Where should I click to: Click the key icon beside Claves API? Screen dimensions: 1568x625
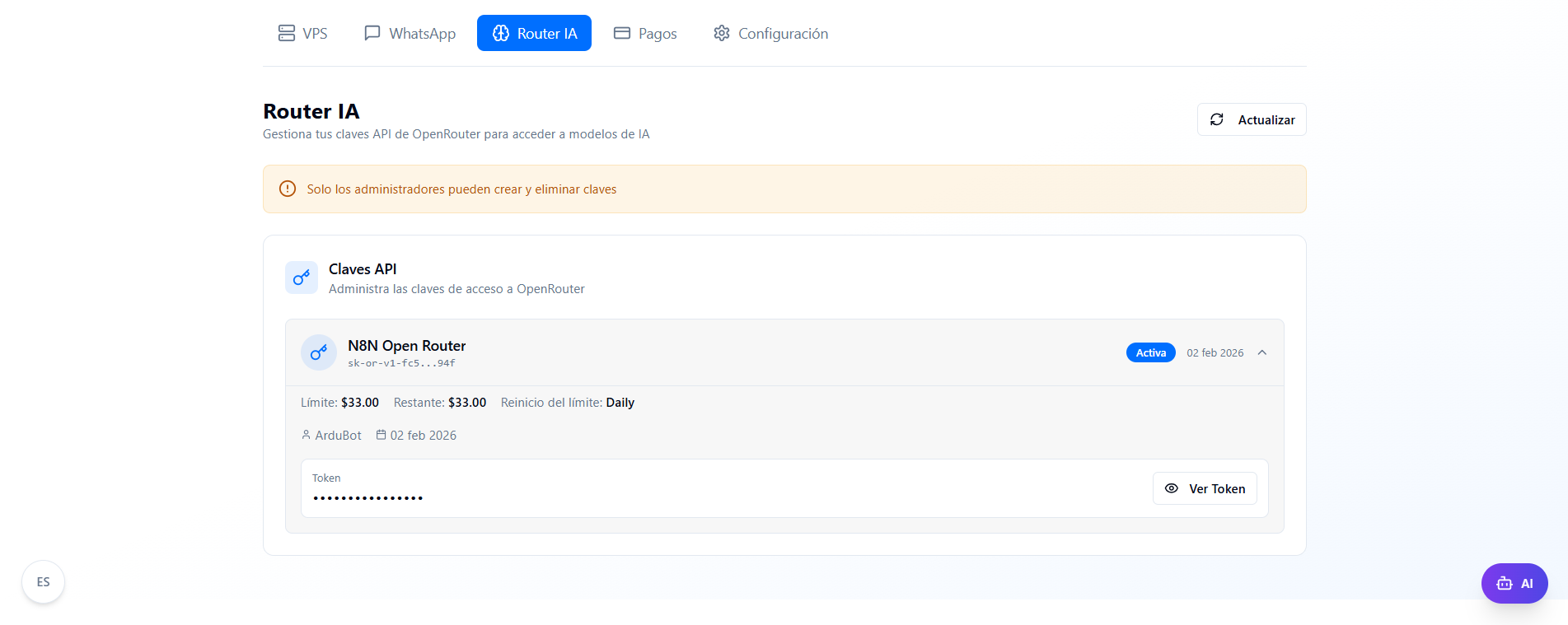tap(302, 278)
